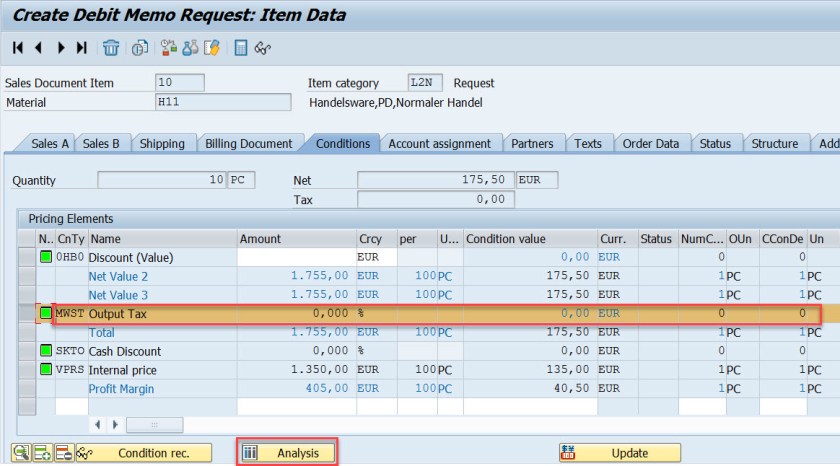Click the Analysis button
The height and width of the screenshot is (466, 840).
(287, 453)
